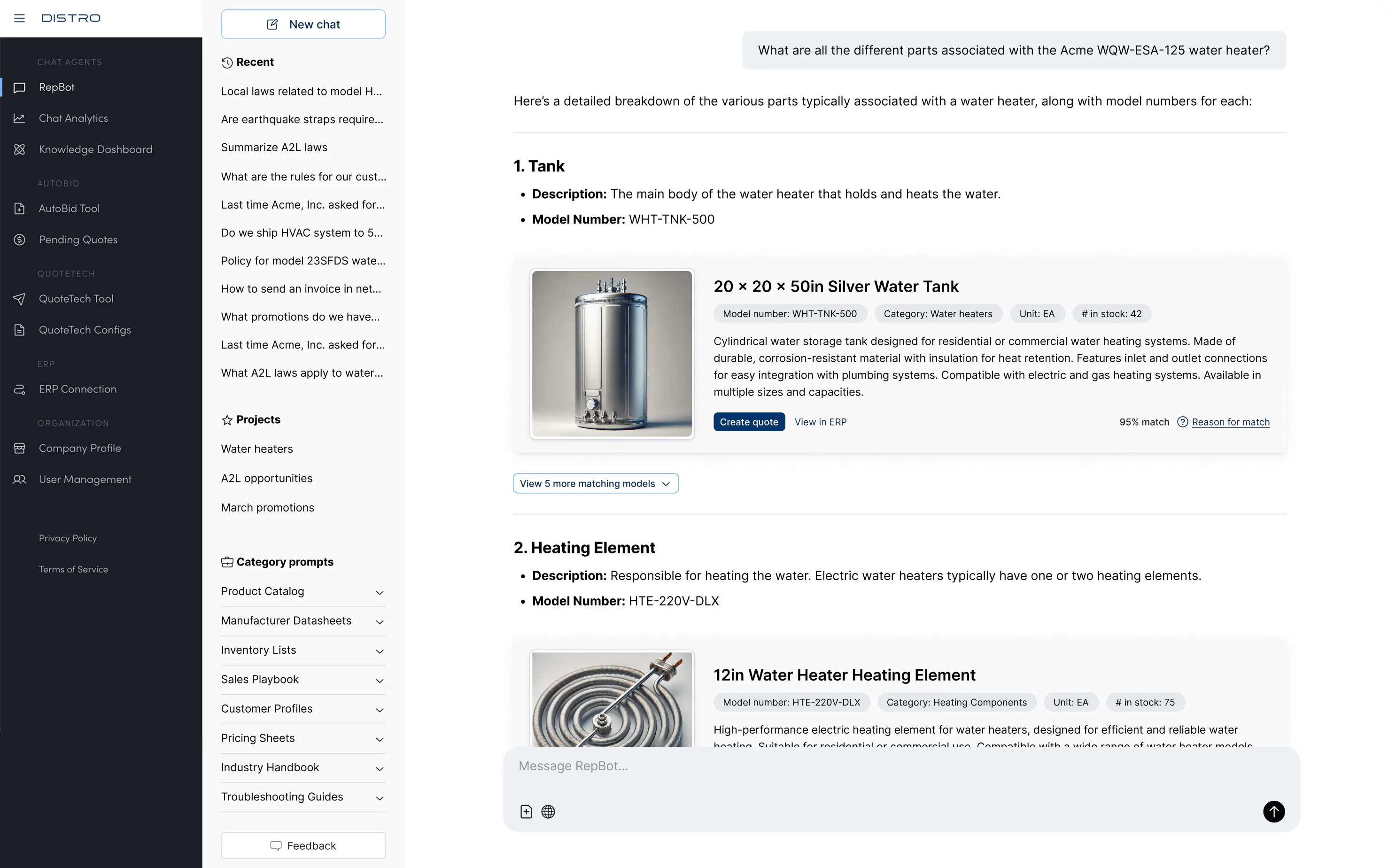Click View in ERP for Water Tank

pyautogui.click(x=820, y=422)
